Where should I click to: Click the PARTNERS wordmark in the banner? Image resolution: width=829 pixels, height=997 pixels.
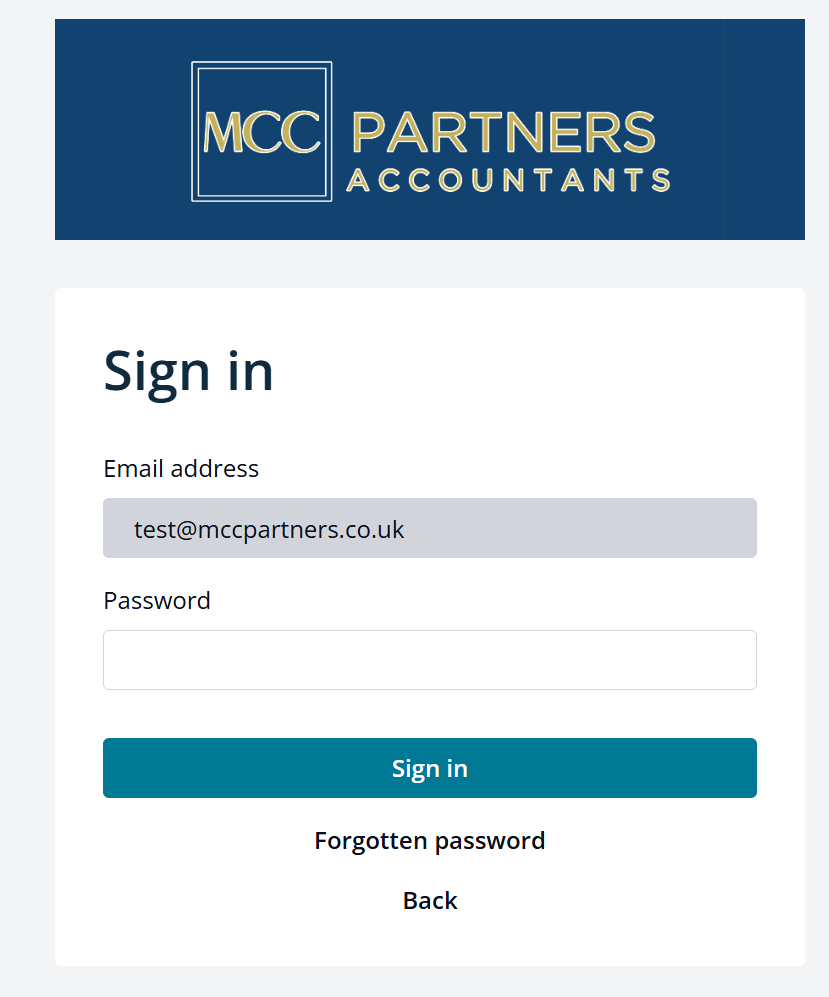click(503, 132)
